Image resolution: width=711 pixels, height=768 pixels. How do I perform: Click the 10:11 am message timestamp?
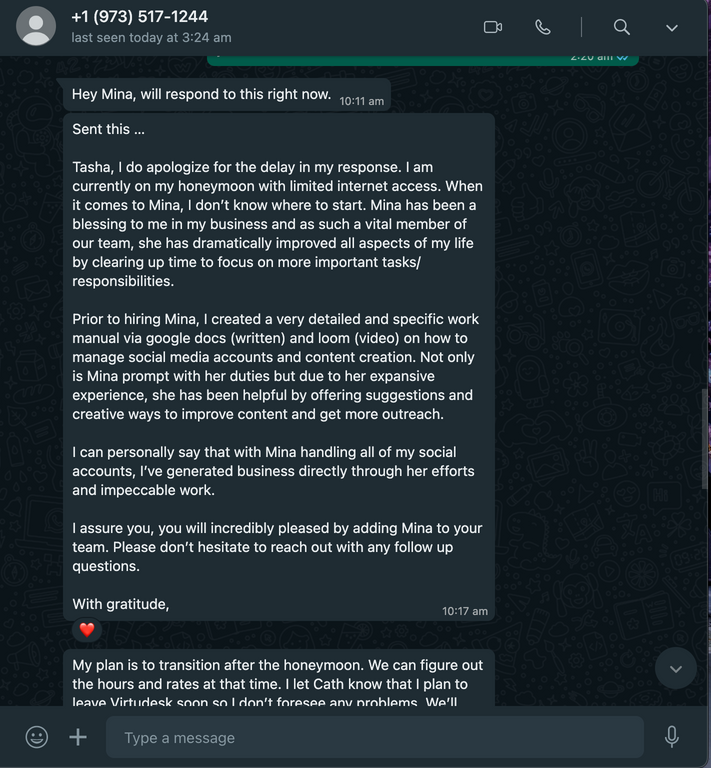tap(361, 101)
